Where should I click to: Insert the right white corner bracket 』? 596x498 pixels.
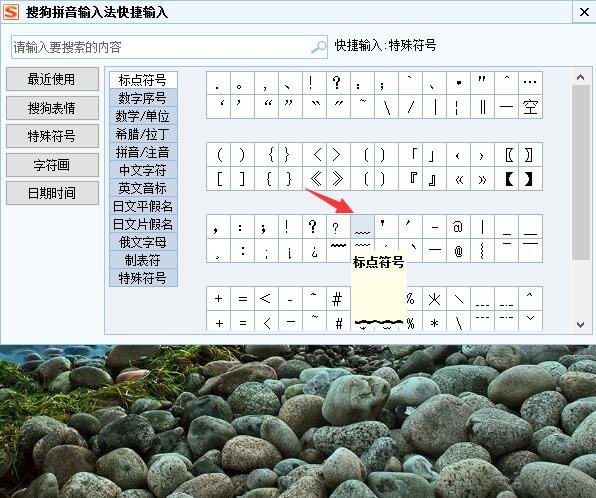(434, 178)
